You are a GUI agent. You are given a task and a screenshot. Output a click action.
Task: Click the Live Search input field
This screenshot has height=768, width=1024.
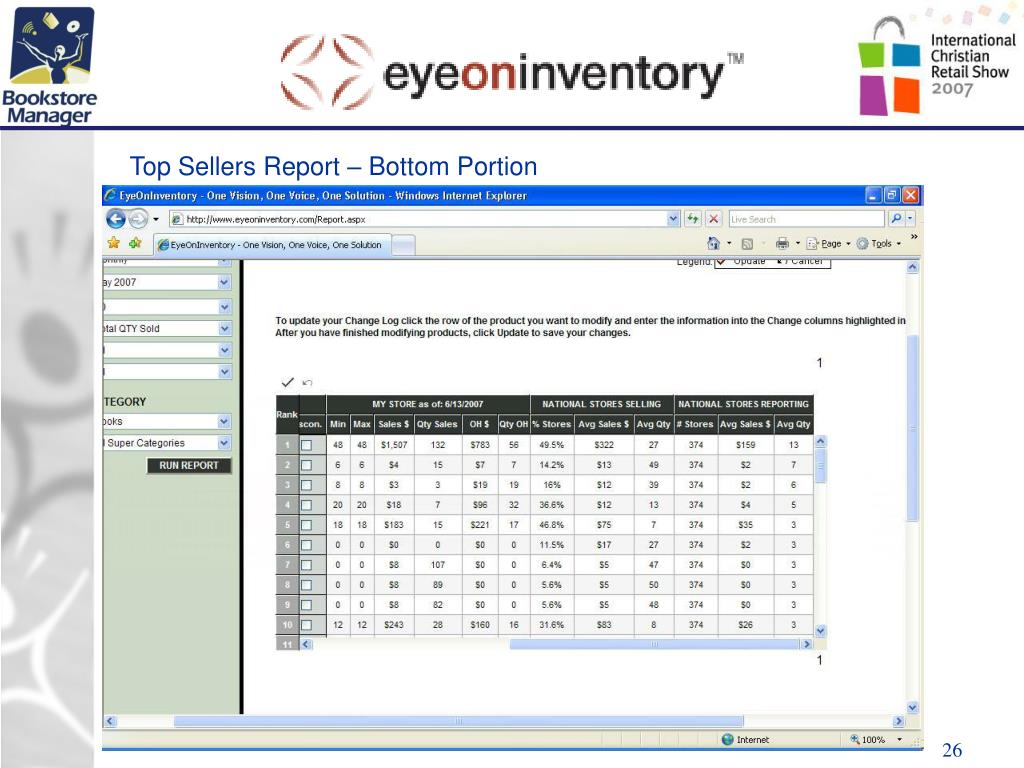[807, 219]
